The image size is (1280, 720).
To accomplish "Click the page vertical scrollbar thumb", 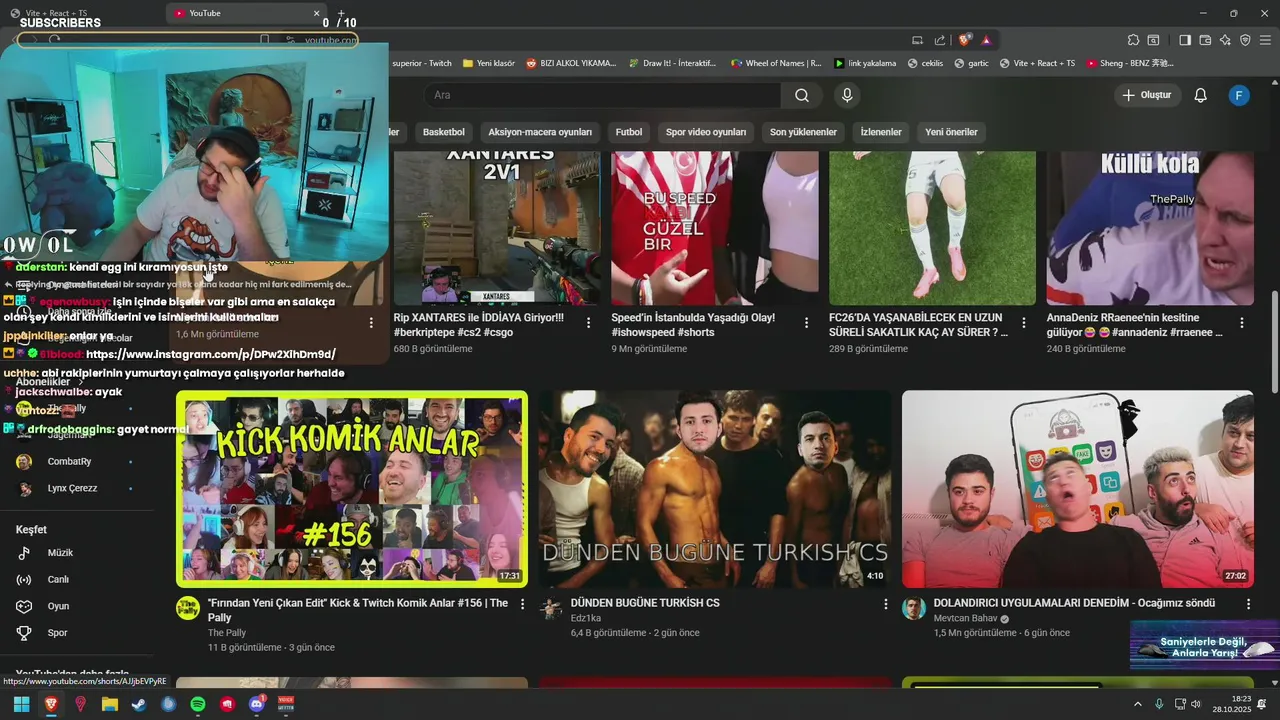I will click(x=1274, y=342).
